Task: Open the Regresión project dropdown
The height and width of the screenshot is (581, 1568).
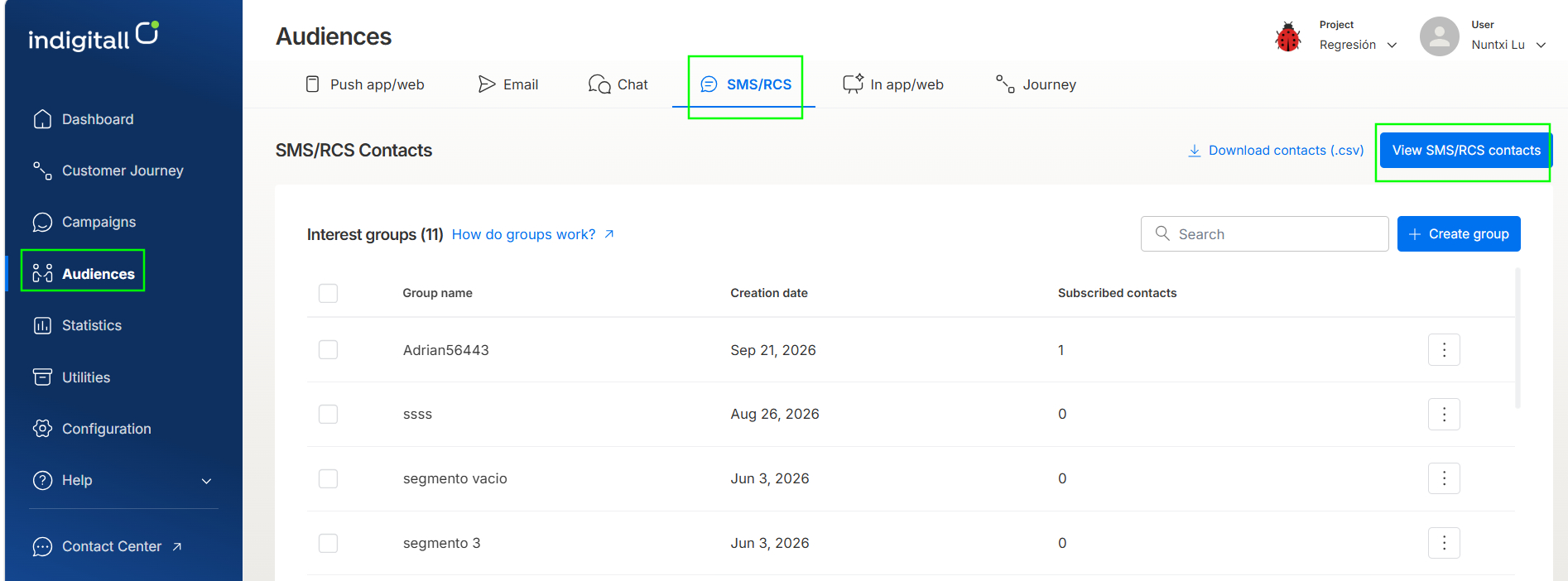Action: (1359, 45)
